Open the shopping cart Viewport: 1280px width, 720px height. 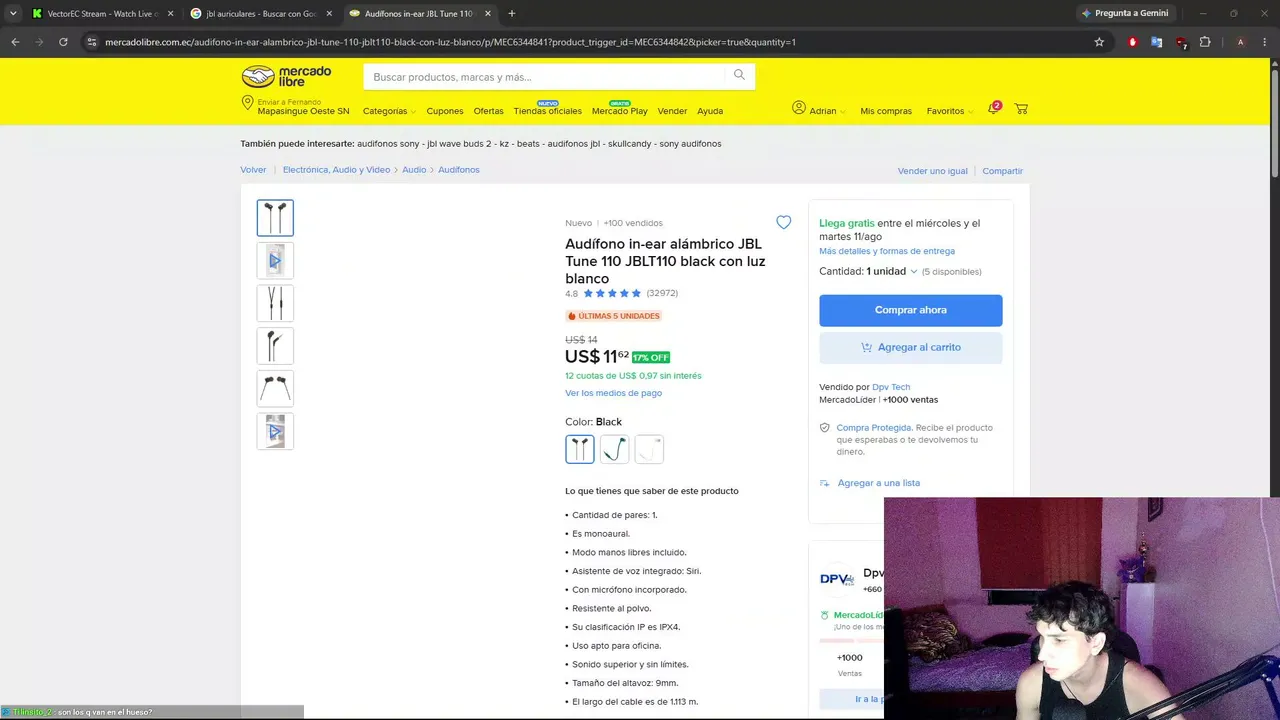pos(1021,109)
